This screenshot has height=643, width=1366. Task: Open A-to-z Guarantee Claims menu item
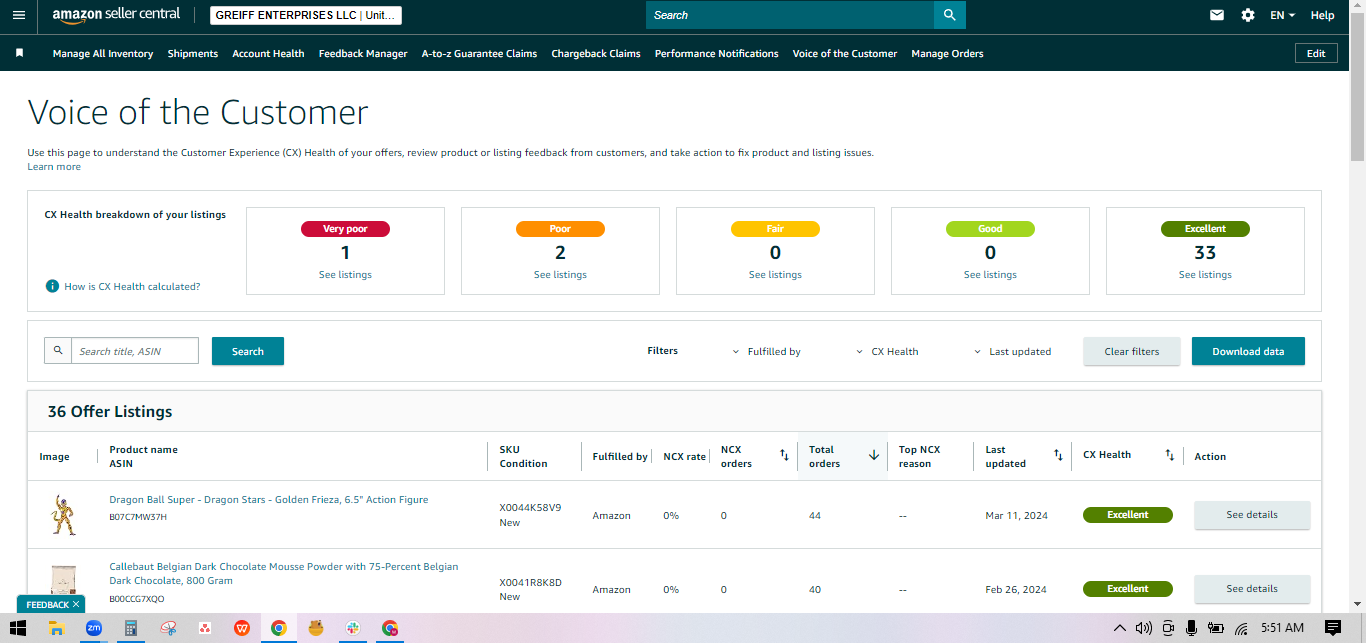(x=479, y=53)
